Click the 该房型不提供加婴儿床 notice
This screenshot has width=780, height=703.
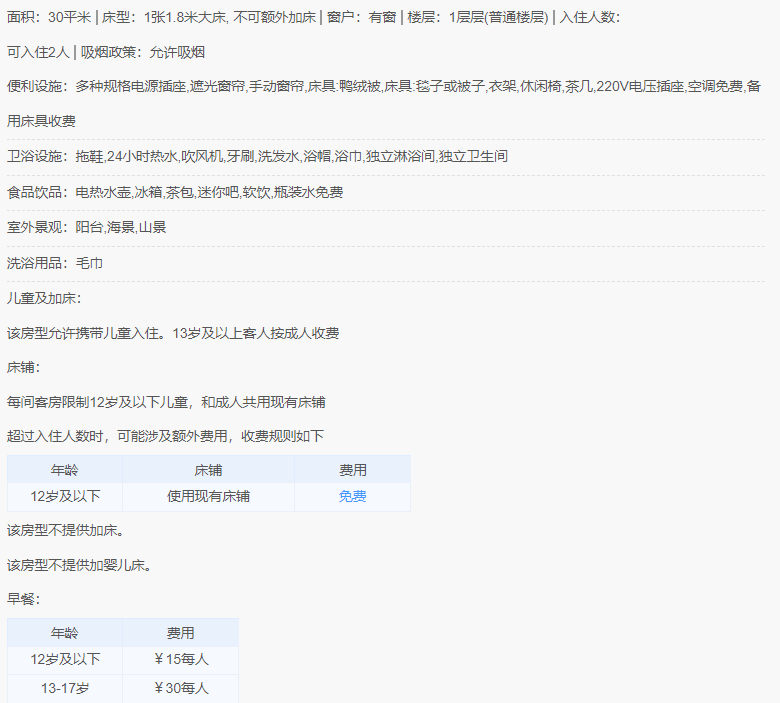point(79,565)
